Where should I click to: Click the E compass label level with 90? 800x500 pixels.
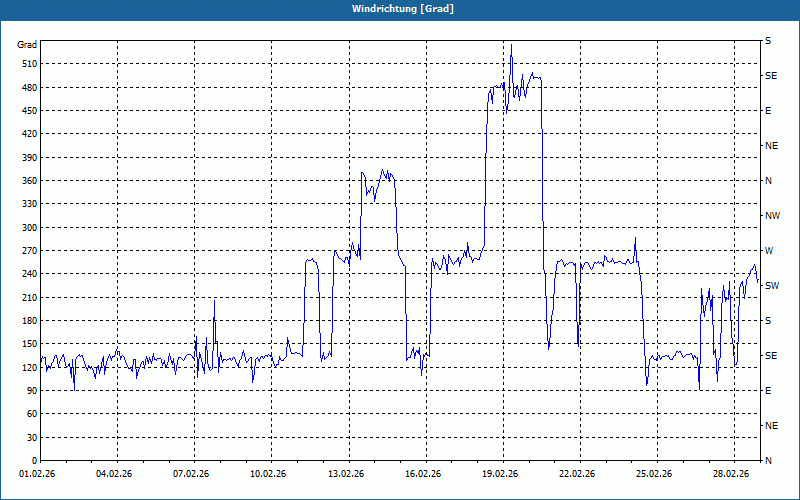768,391
